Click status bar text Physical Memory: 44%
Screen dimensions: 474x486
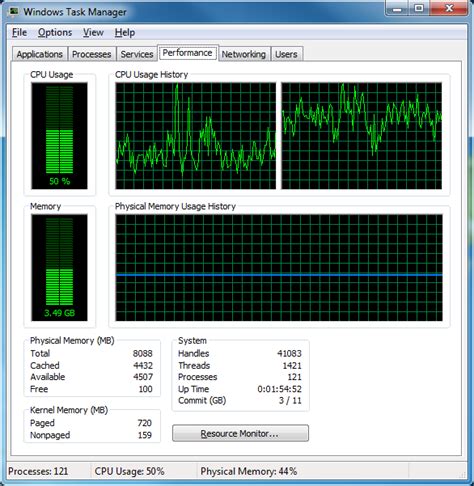[x=249, y=471]
